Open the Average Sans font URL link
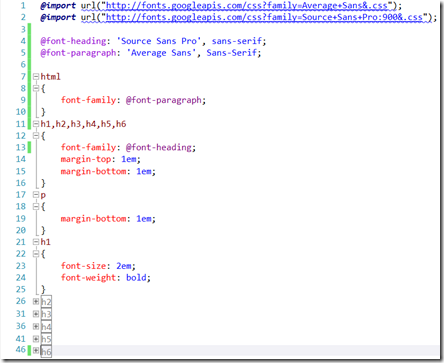 click(x=247, y=6)
